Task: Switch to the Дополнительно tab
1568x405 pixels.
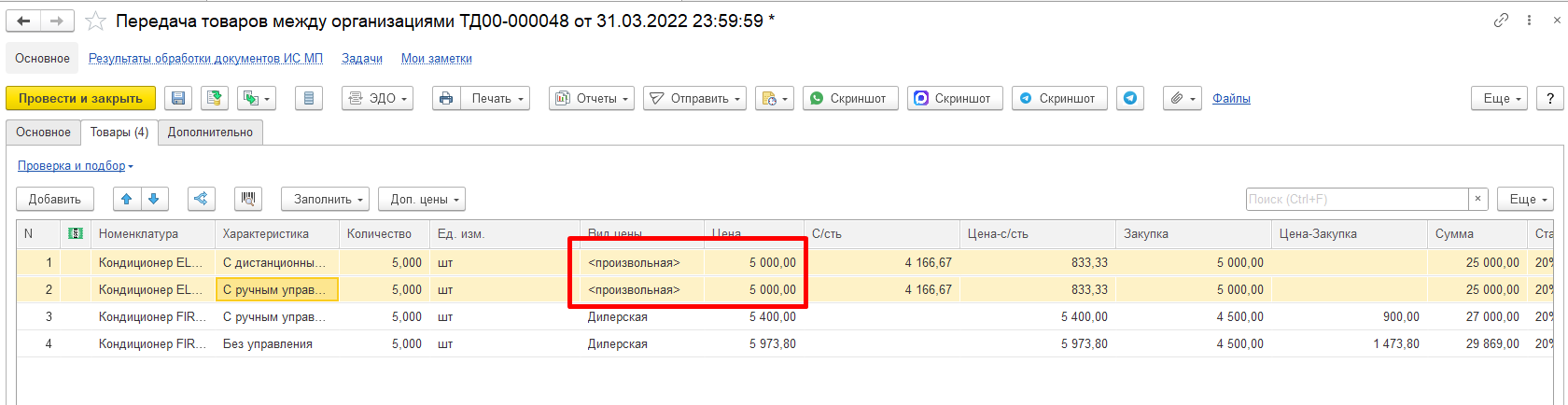Action: (x=210, y=133)
